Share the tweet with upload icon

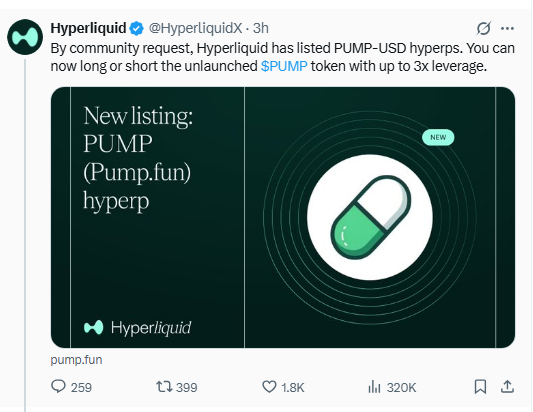click(x=507, y=387)
